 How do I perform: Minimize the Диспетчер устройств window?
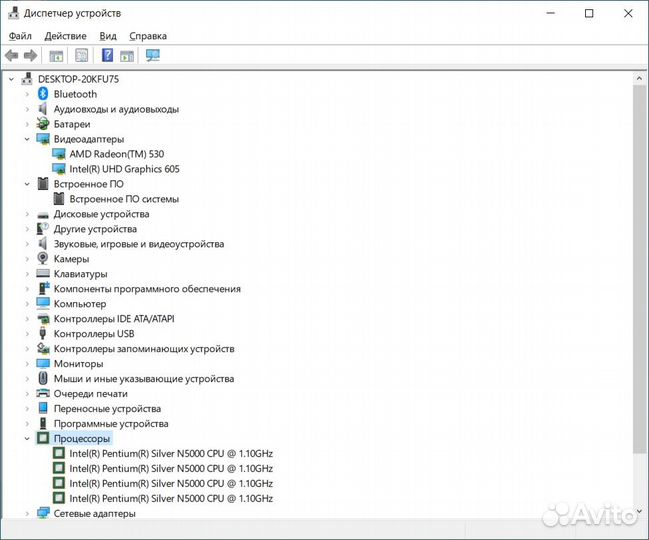click(x=550, y=14)
